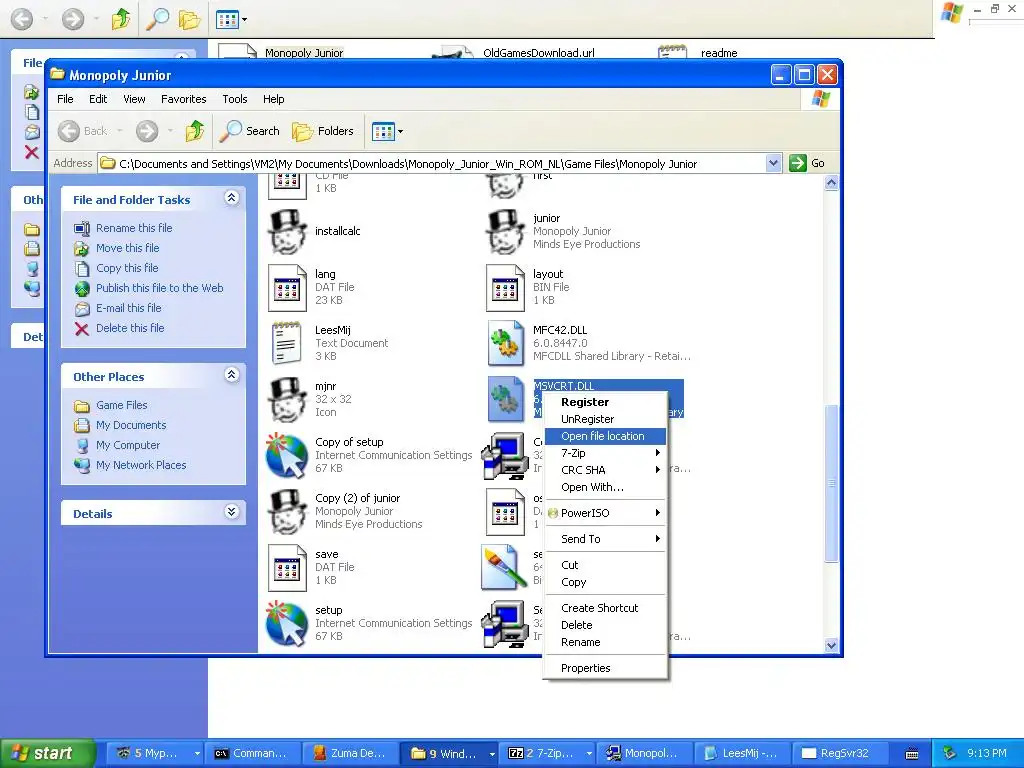
Task: Choose Open With... from context menu
Action: coord(605,487)
